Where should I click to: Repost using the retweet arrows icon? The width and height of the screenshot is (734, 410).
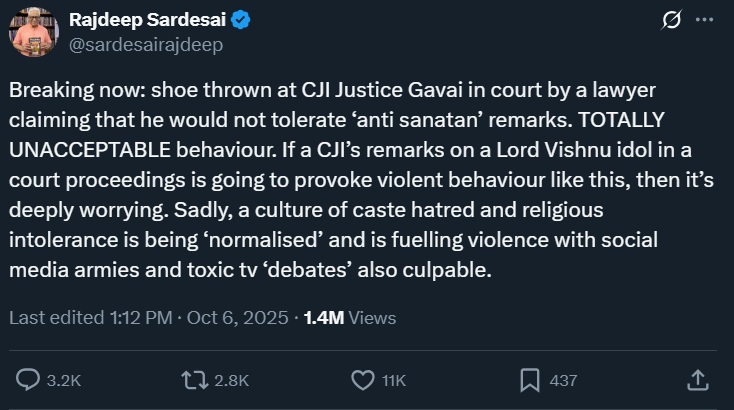click(192, 380)
